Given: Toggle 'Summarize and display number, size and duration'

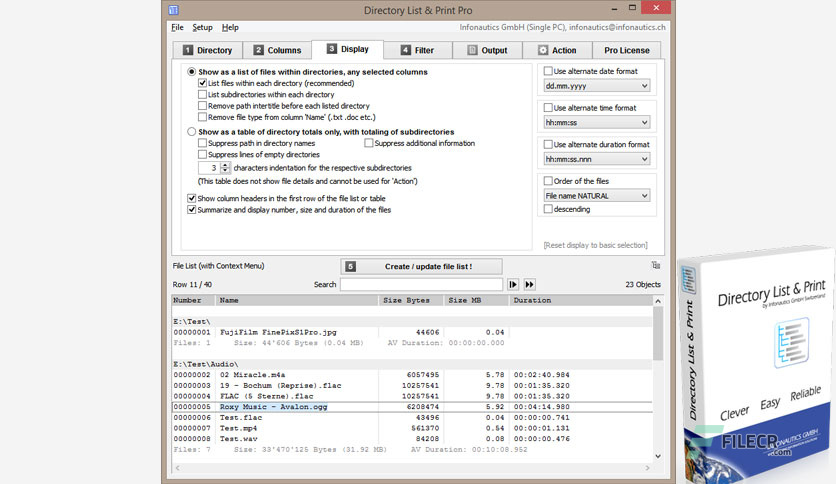Looking at the screenshot, I should 191,210.
